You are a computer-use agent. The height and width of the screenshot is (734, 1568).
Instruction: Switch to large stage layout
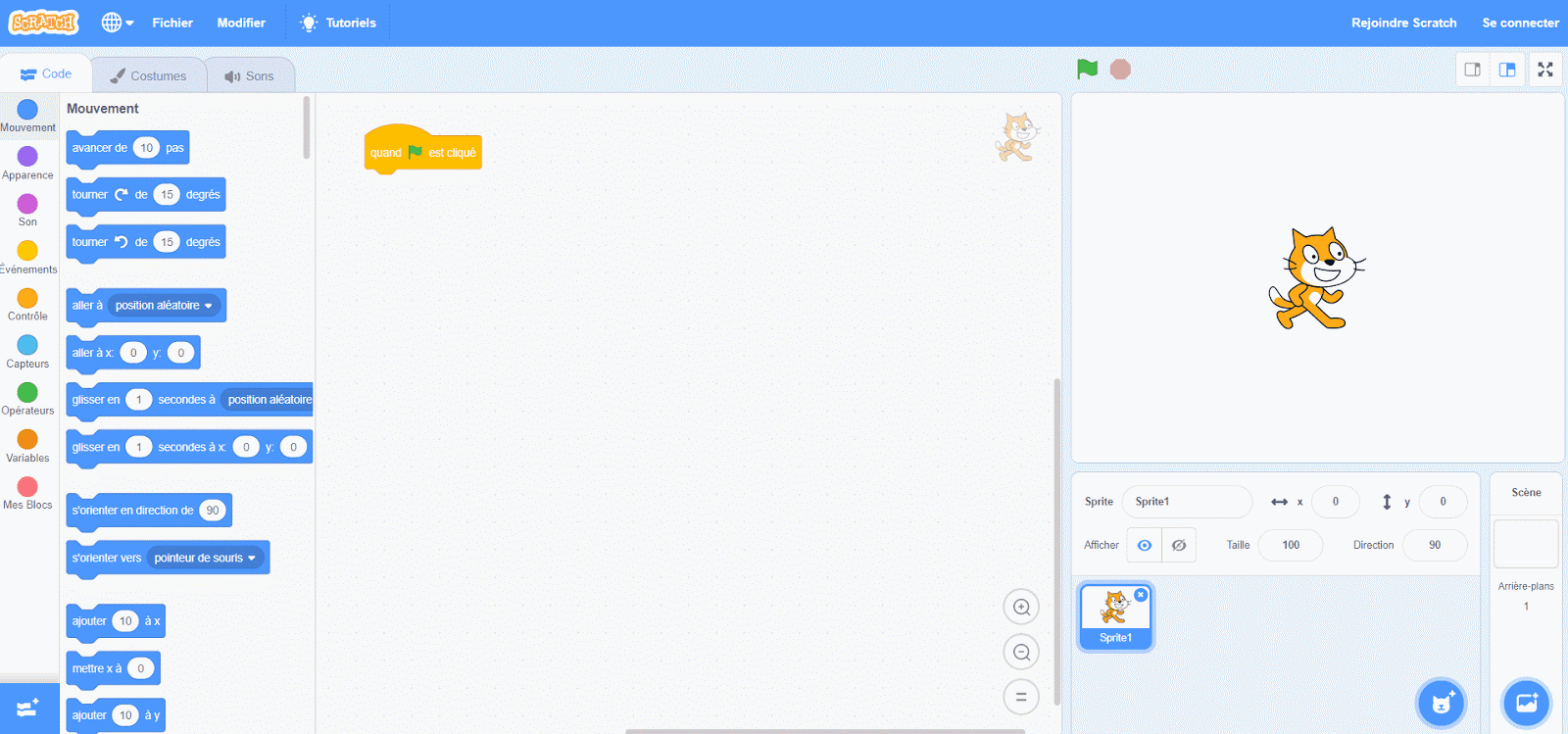1507,70
